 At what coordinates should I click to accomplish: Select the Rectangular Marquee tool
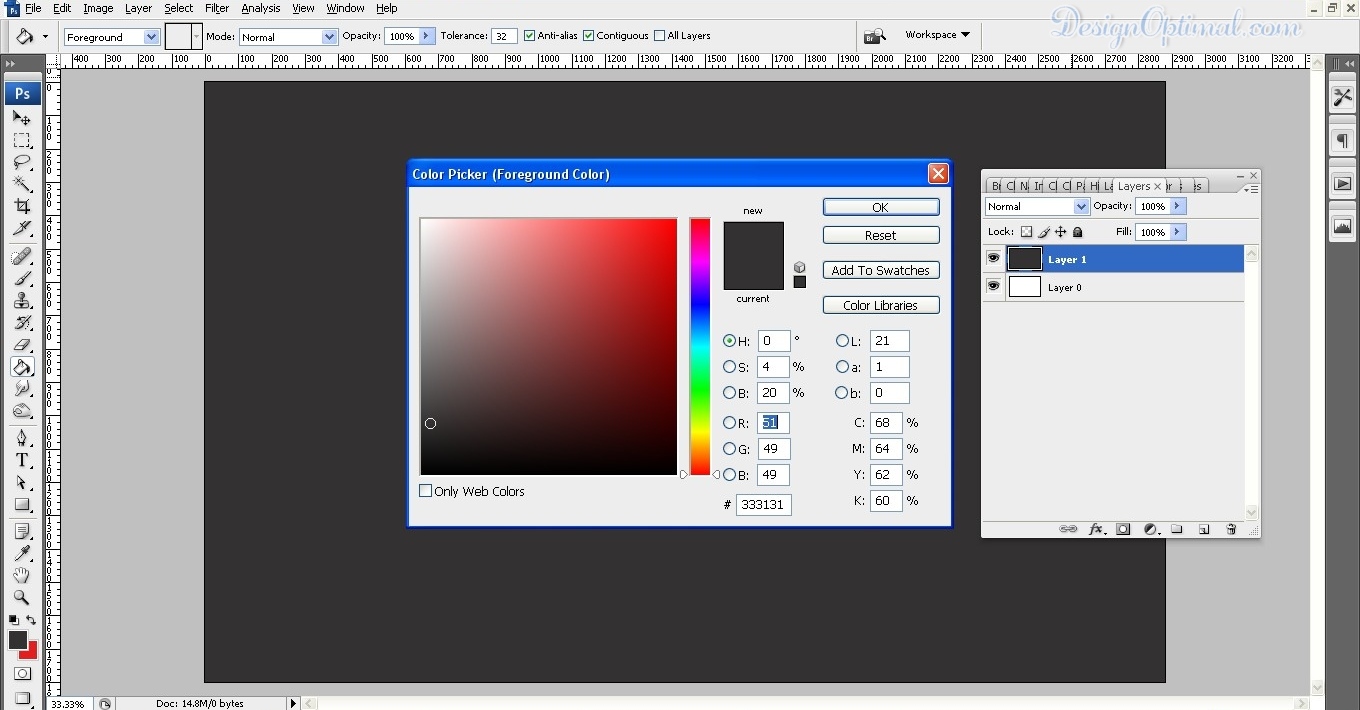click(22, 140)
